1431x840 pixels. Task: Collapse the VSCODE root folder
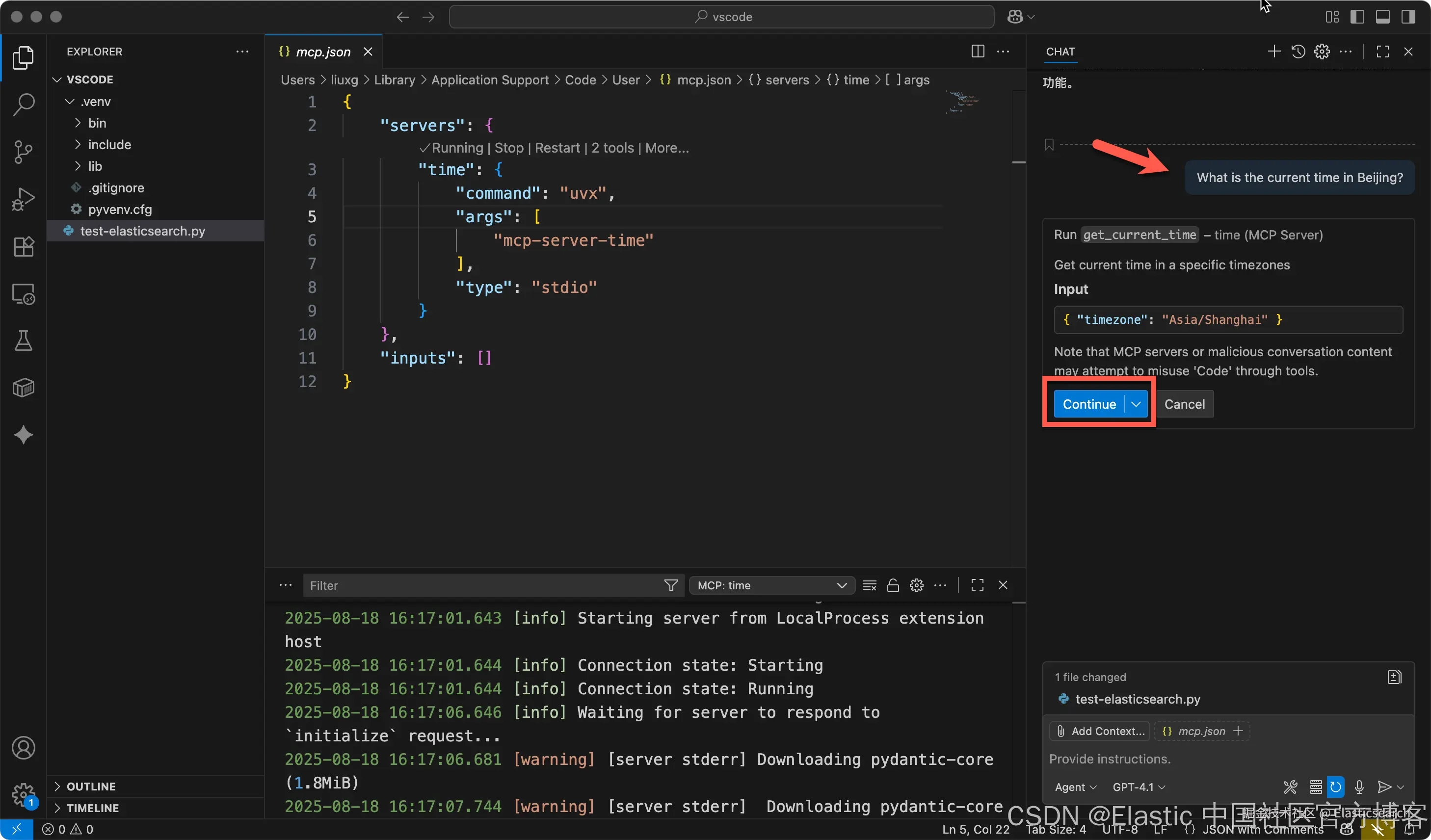coord(57,79)
